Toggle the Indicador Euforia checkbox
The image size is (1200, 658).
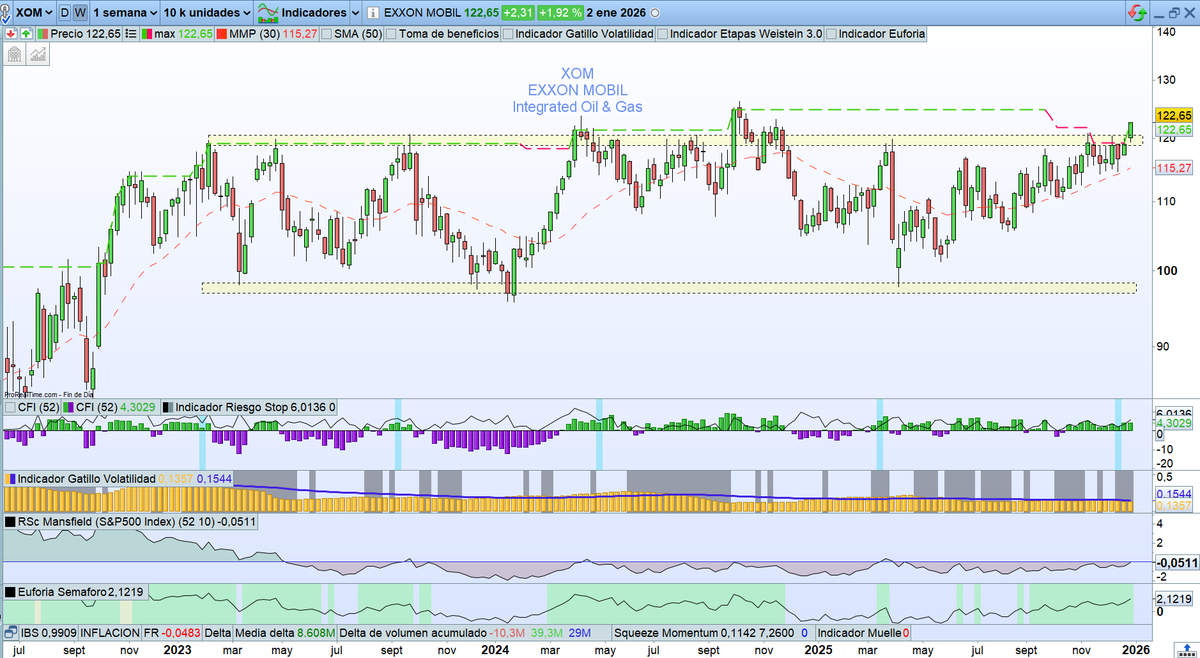[x=831, y=34]
